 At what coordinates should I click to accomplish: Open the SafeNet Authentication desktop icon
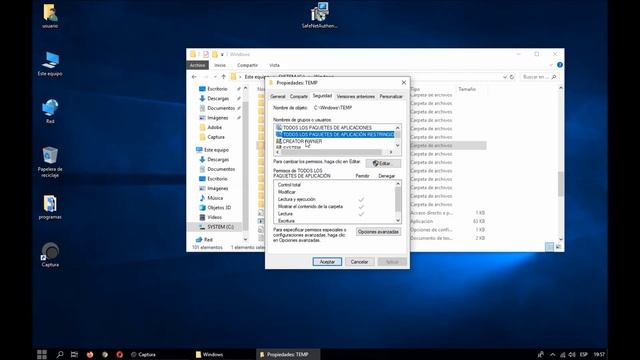[x=320, y=16]
